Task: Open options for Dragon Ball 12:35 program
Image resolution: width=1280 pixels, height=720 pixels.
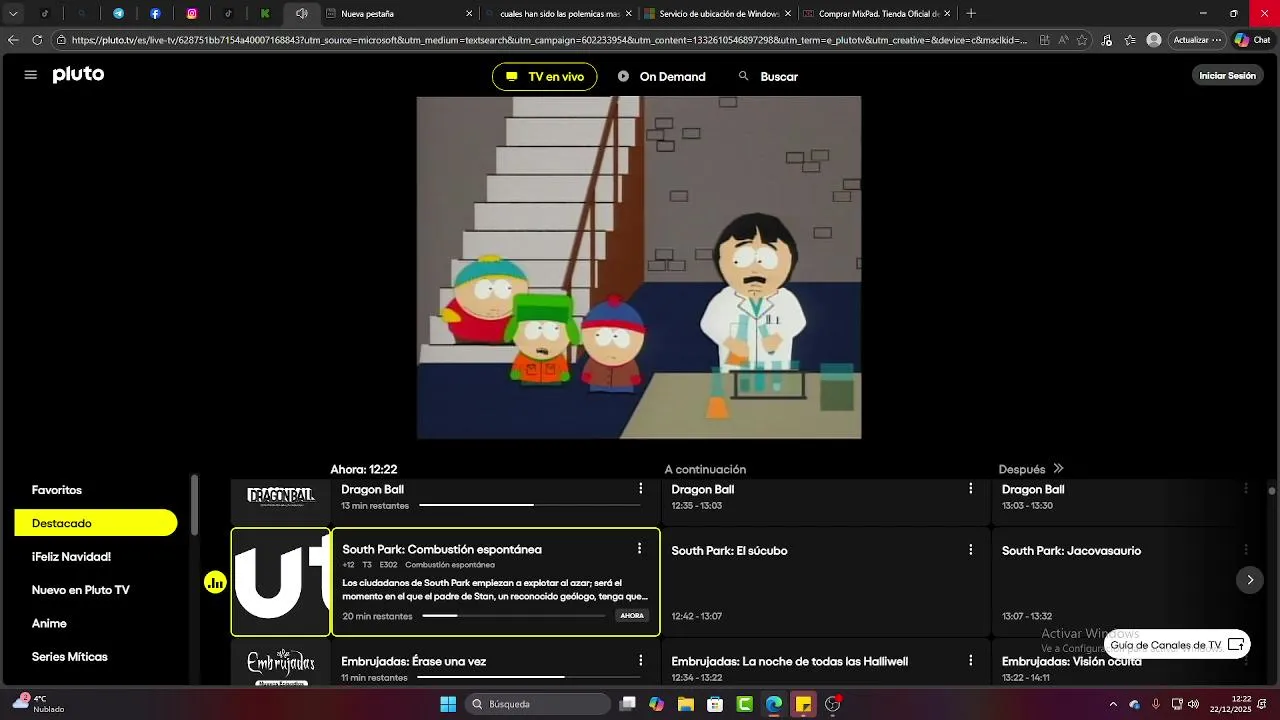Action: 970,489
